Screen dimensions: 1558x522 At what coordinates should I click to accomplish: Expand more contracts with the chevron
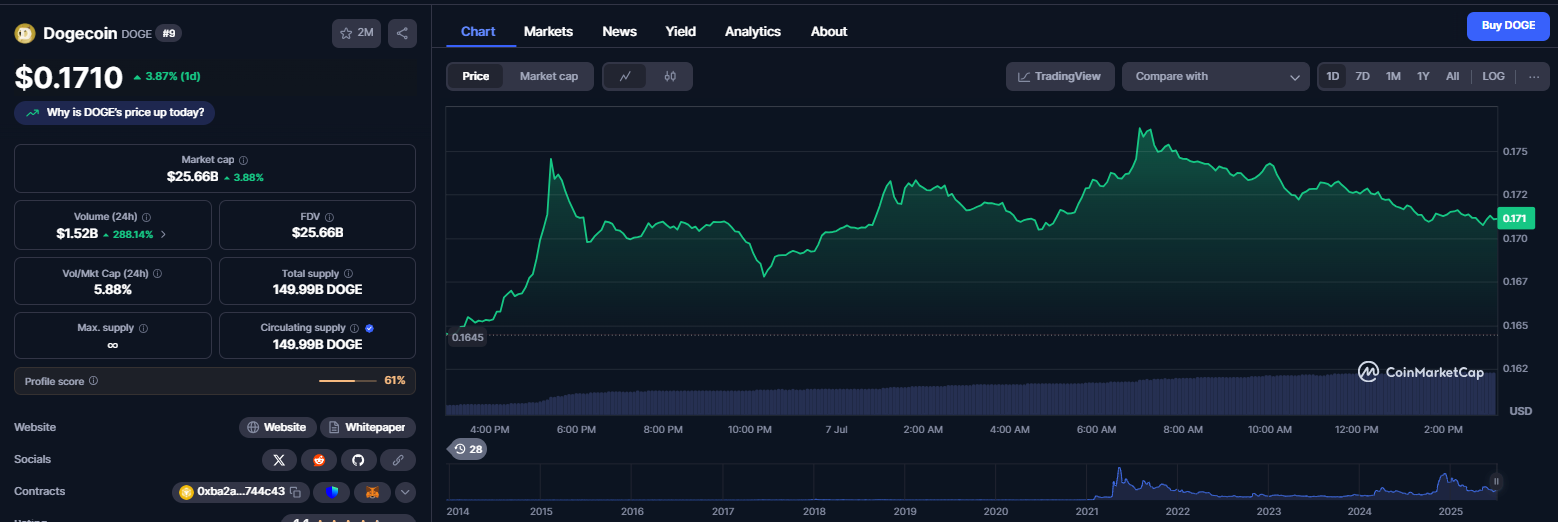click(x=405, y=492)
